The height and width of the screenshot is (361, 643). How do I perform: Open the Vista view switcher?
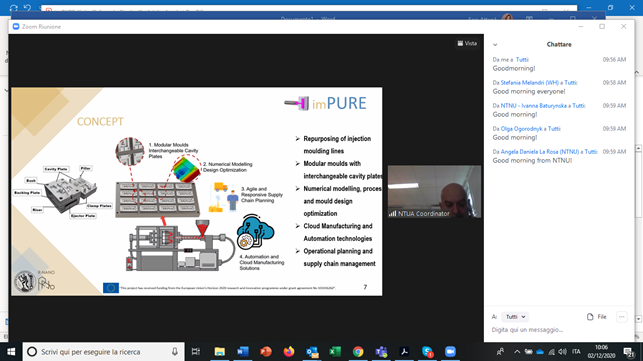(x=467, y=43)
